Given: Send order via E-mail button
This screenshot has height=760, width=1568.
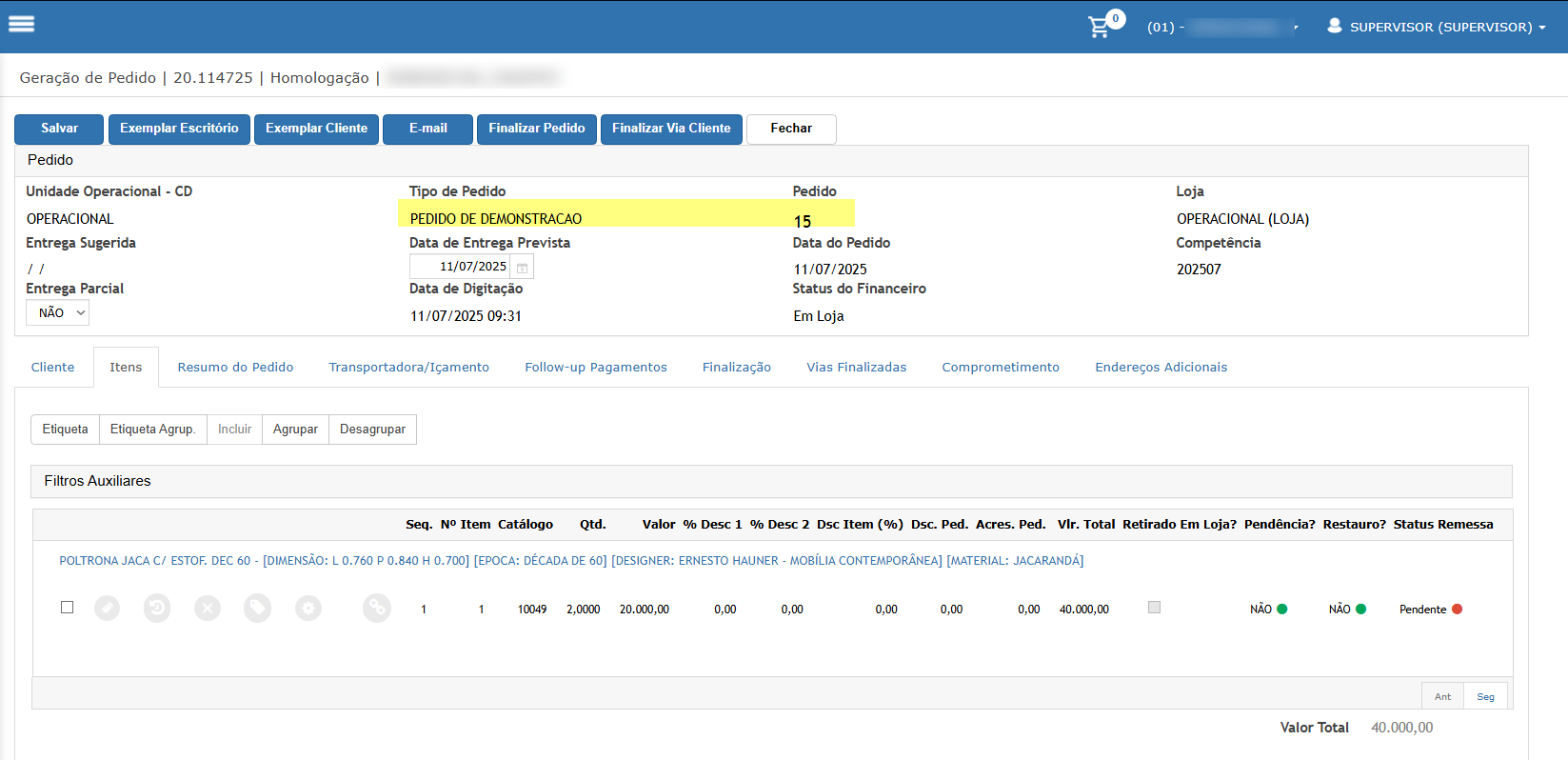Looking at the screenshot, I should click(427, 129).
